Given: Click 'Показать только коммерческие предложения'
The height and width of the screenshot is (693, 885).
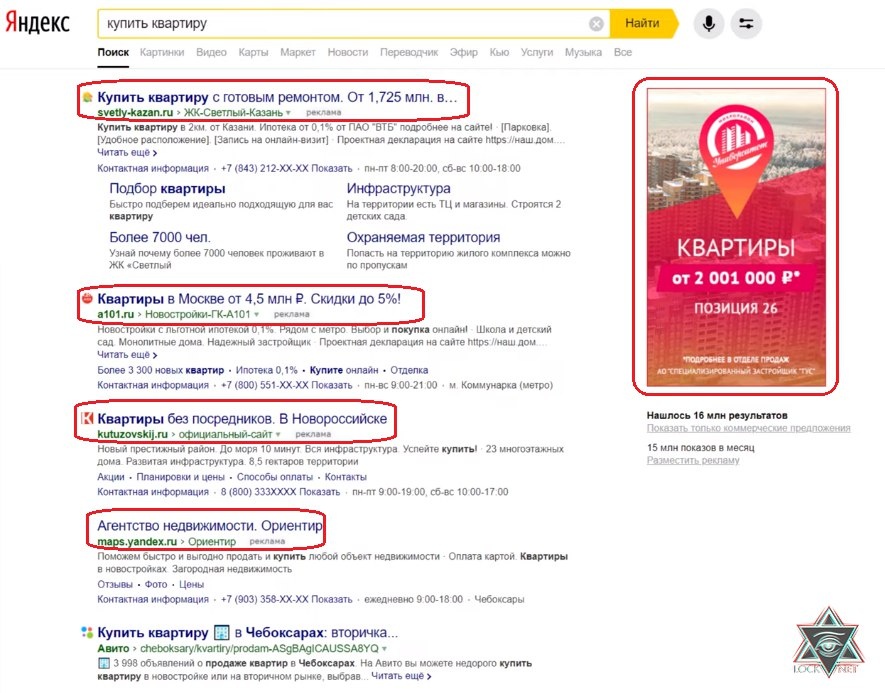Looking at the screenshot, I should coord(748,428).
